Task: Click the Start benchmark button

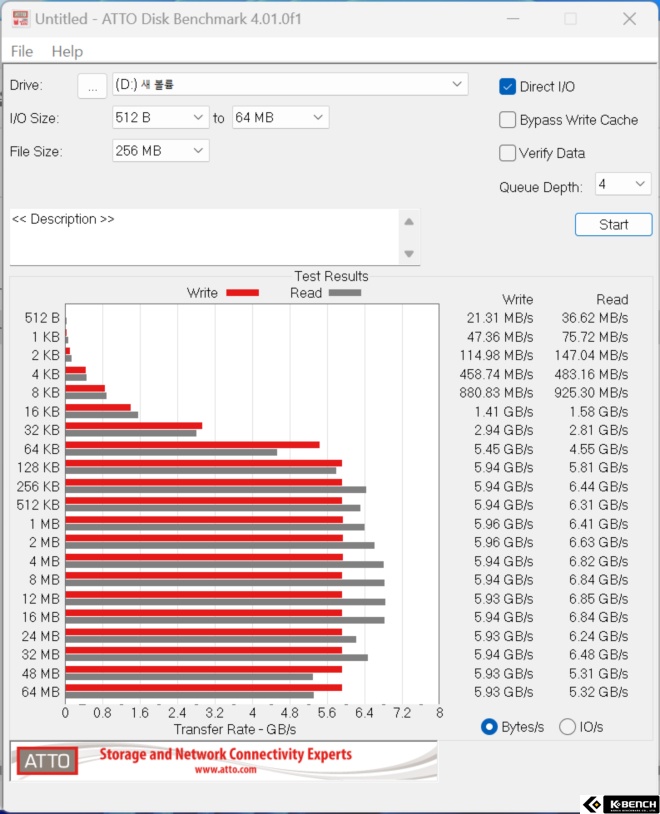Action: pos(613,225)
